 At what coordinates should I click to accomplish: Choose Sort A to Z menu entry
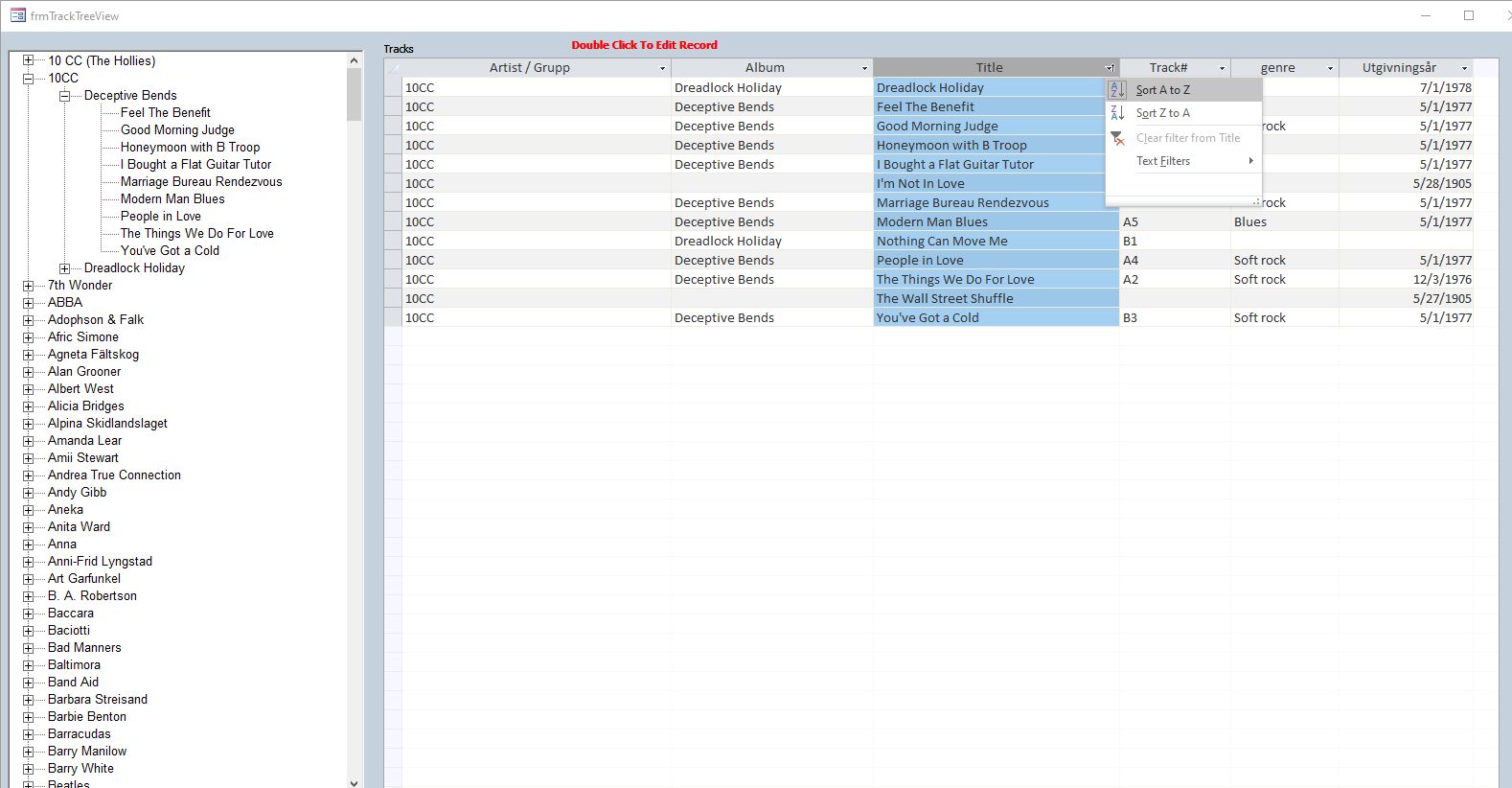[1183, 90]
